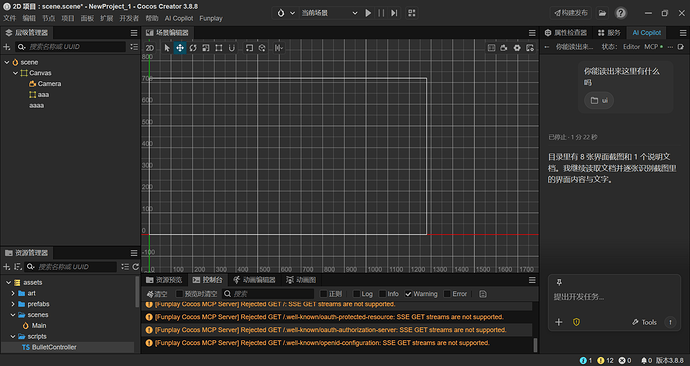
Task: Switch to the 资源预览 tab
Action: [164, 280]
